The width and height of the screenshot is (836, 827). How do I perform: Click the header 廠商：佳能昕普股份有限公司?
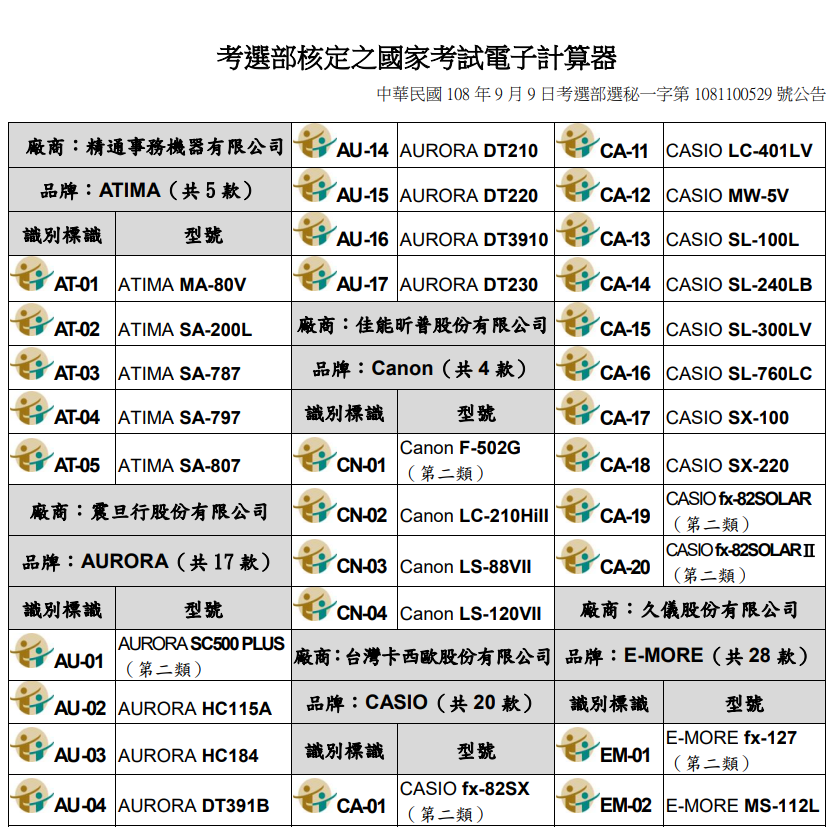[x=423, y=324]
